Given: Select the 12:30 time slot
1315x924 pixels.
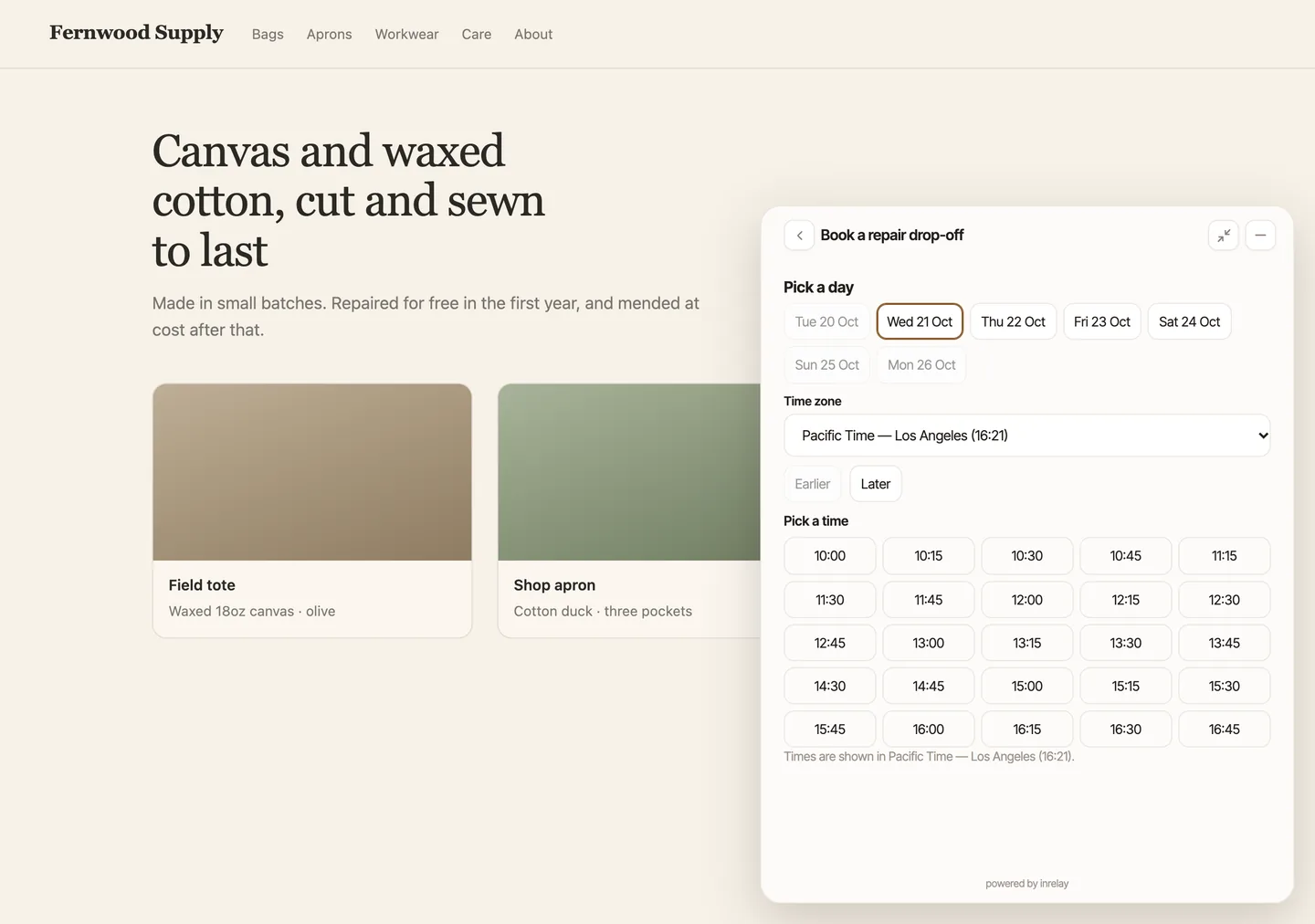Looking at the screenshot, I should tap(1225, 600).
